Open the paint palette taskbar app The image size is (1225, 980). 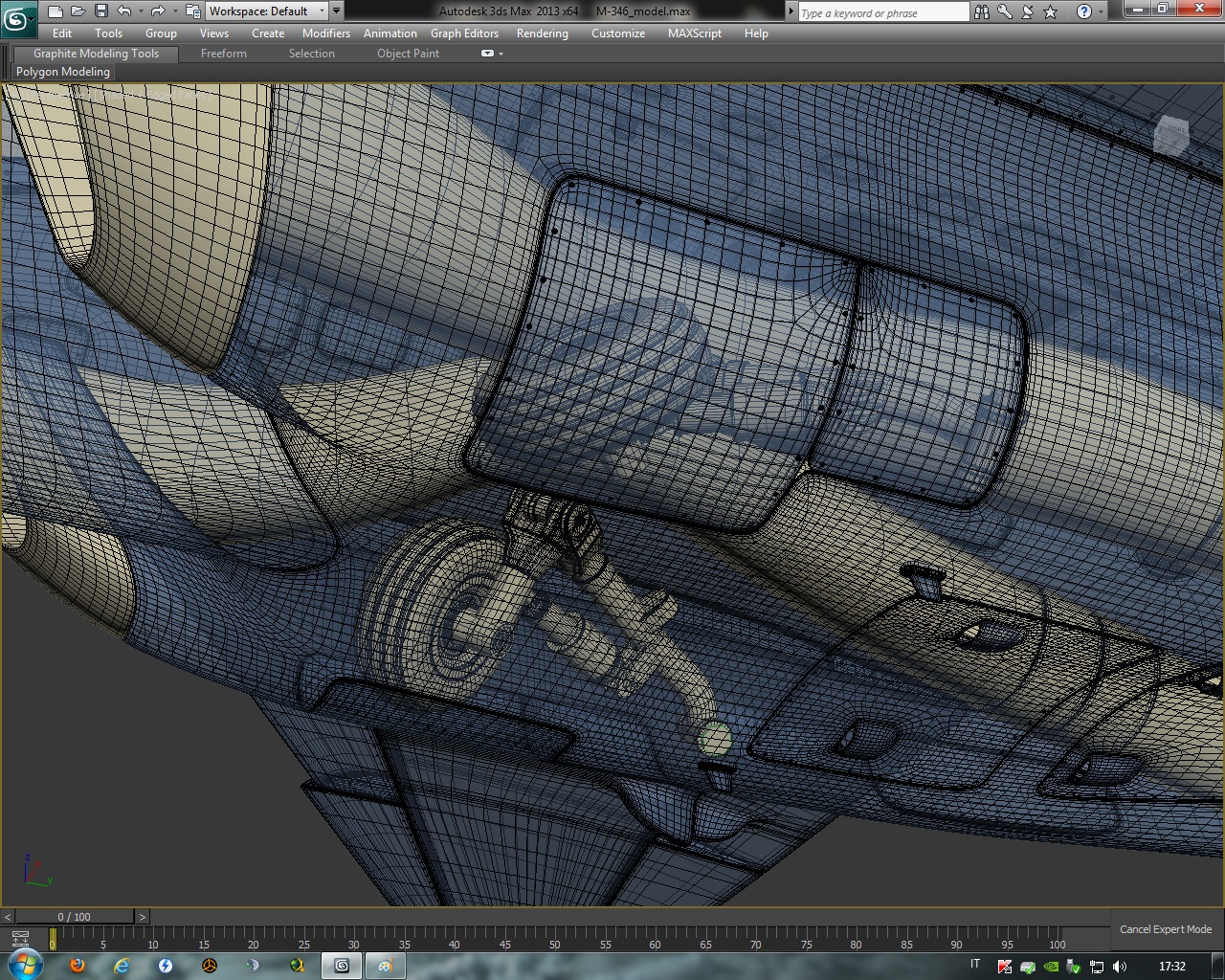tap(385, 966)
